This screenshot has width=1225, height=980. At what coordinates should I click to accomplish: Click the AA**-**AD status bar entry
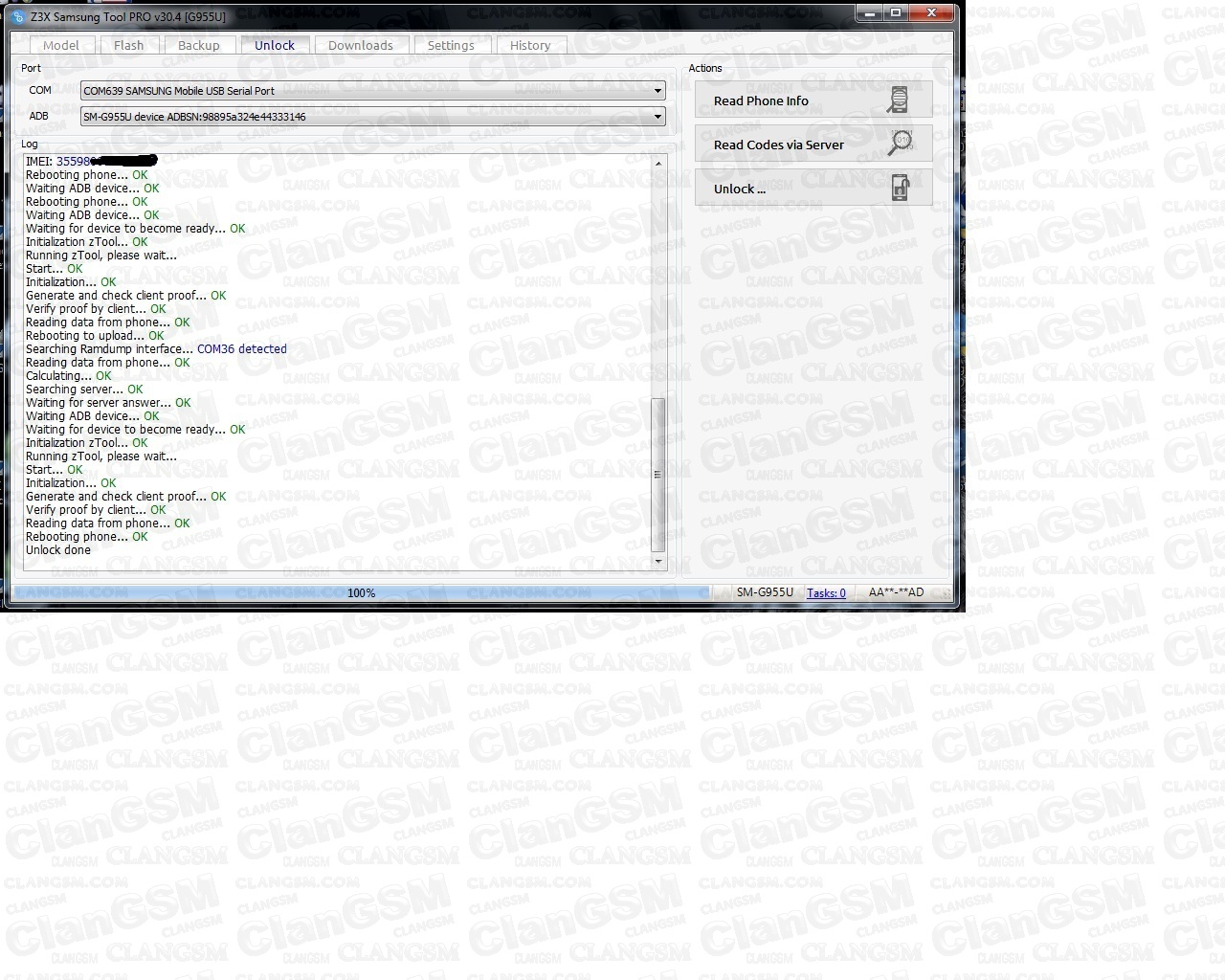click(896, 593)
